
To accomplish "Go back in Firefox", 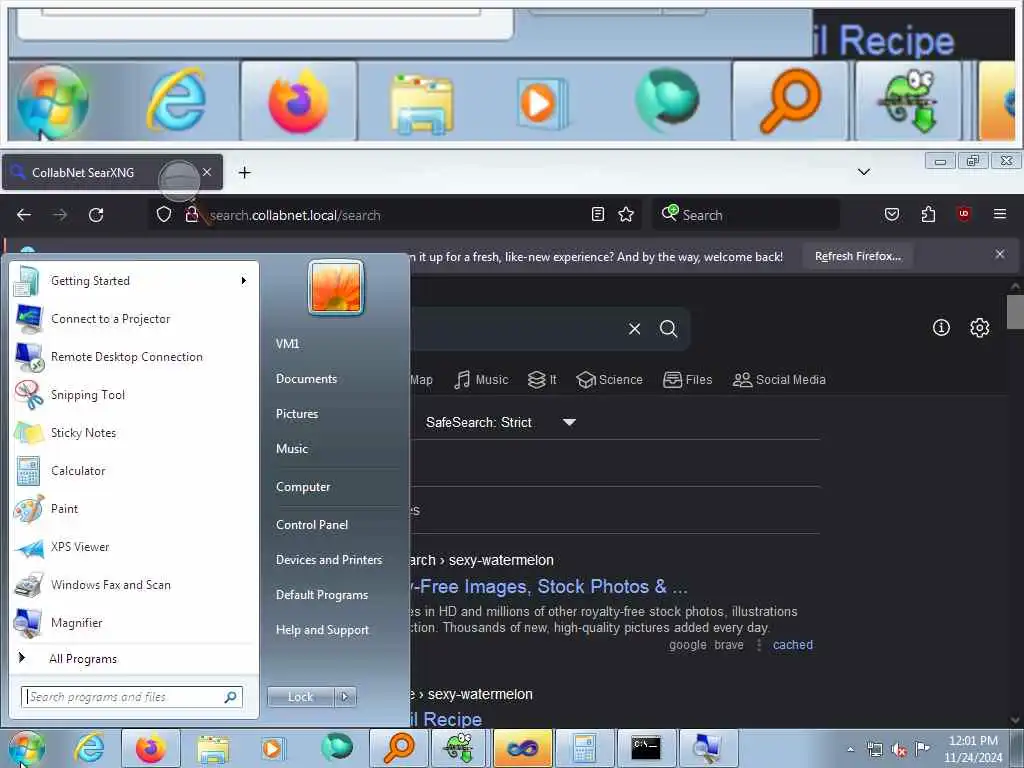I will [24, 215].
